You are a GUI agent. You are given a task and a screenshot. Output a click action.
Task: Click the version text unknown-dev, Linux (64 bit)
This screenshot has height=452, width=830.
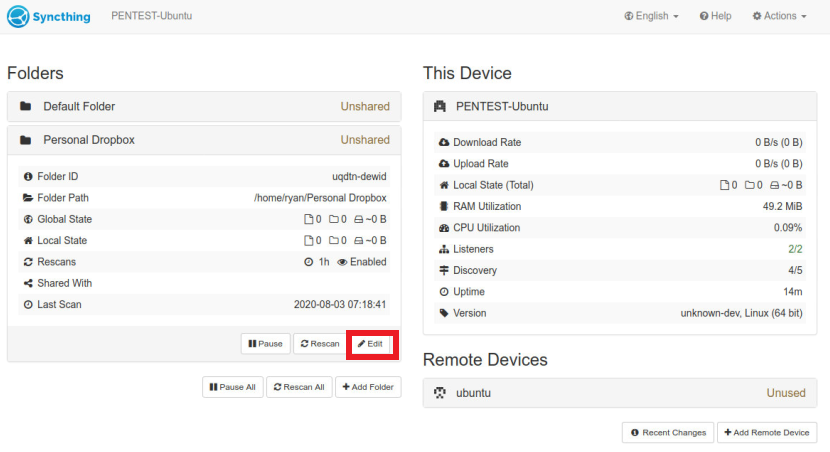[741, 313]
